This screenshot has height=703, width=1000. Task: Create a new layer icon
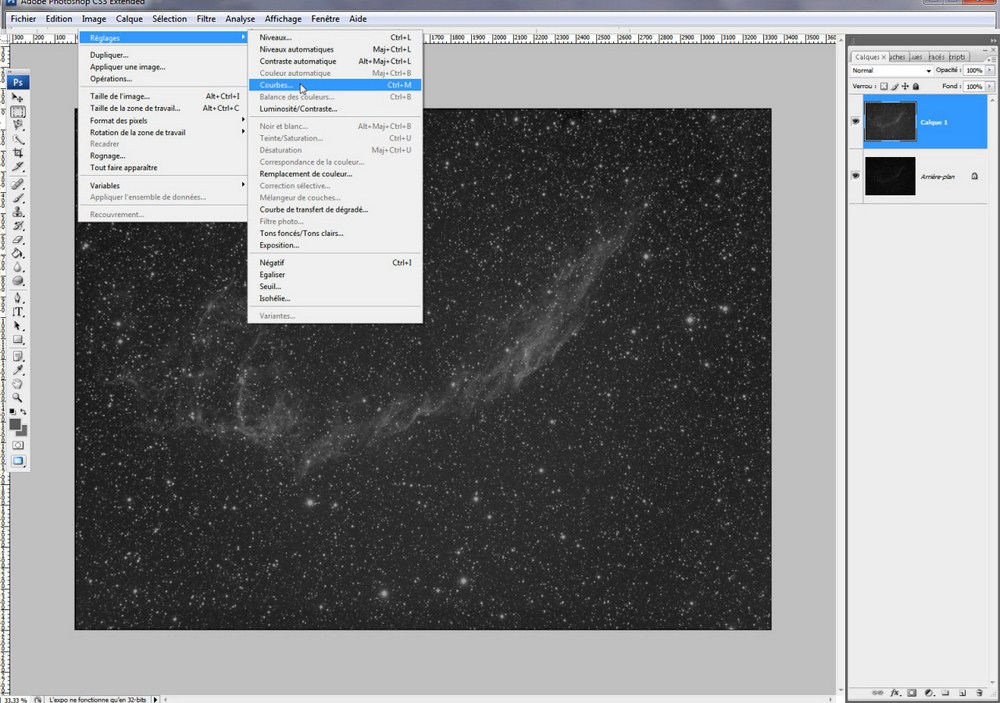coord(963,693)
